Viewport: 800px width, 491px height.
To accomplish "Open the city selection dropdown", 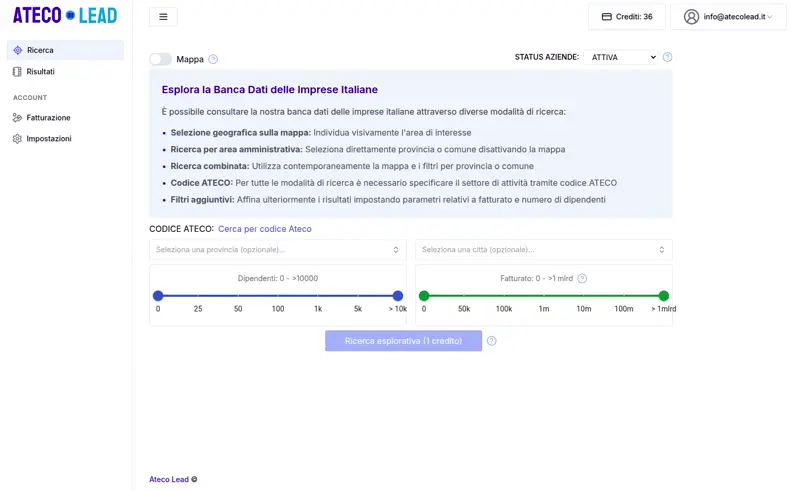I will pyautogui.click(x=544, y=250).
